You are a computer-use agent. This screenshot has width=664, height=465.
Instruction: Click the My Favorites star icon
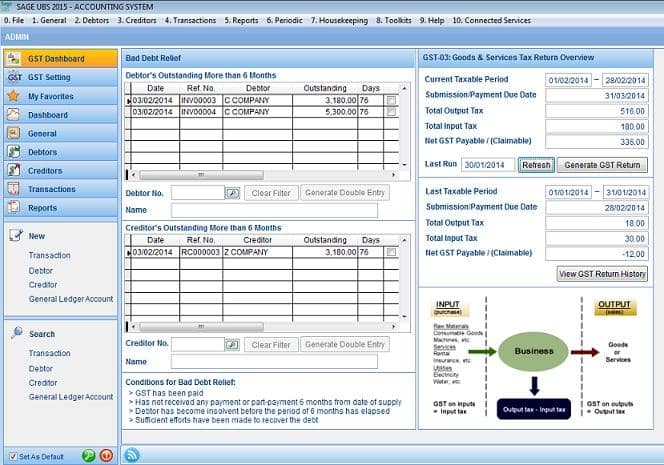[x=14, y=96]
